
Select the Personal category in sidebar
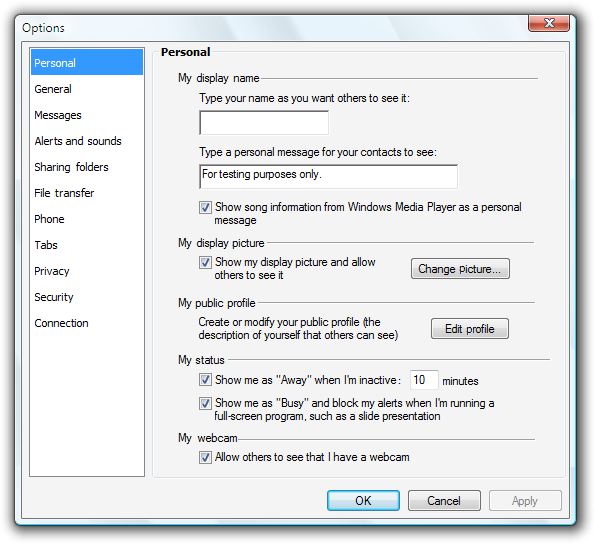(x=87, y=62)
